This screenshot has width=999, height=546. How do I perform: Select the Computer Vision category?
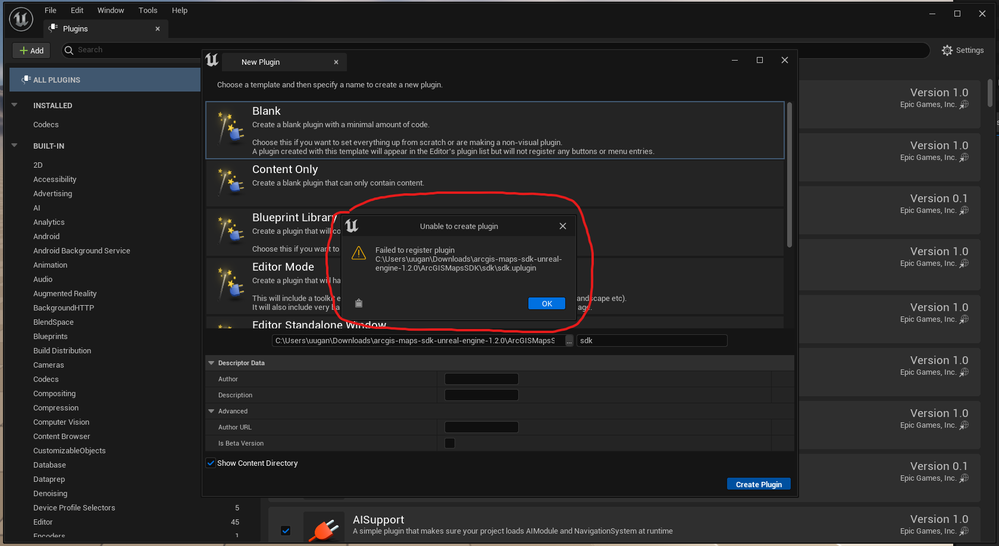click(61, 422)
